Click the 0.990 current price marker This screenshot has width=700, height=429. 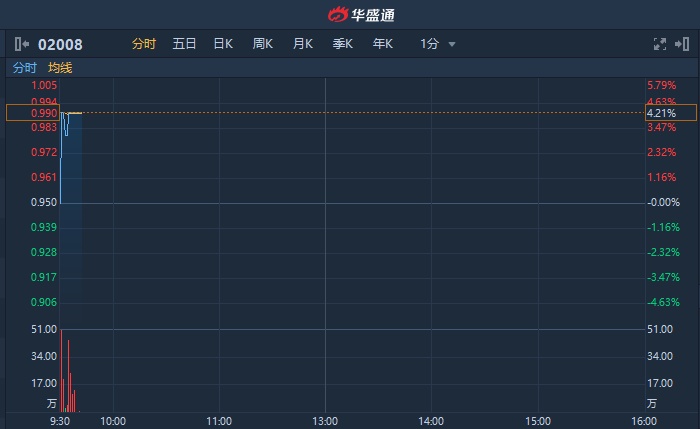43,114
